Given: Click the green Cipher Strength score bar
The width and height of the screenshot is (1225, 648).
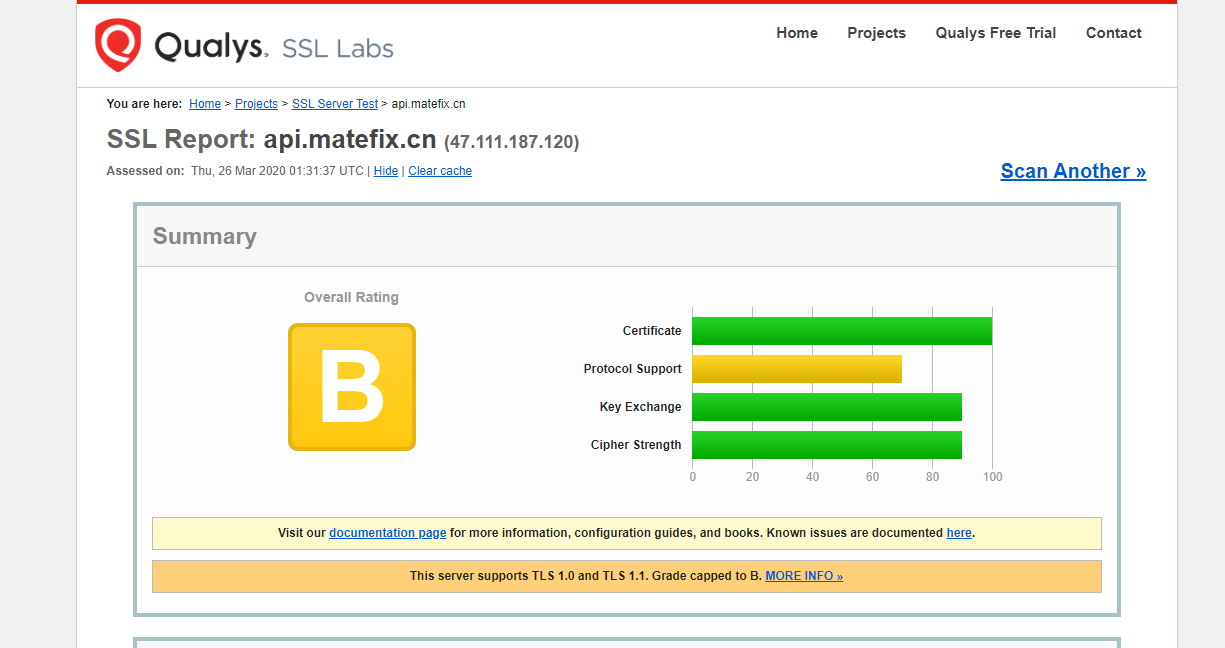Looking at the screenshot, I should pos(827,445).
